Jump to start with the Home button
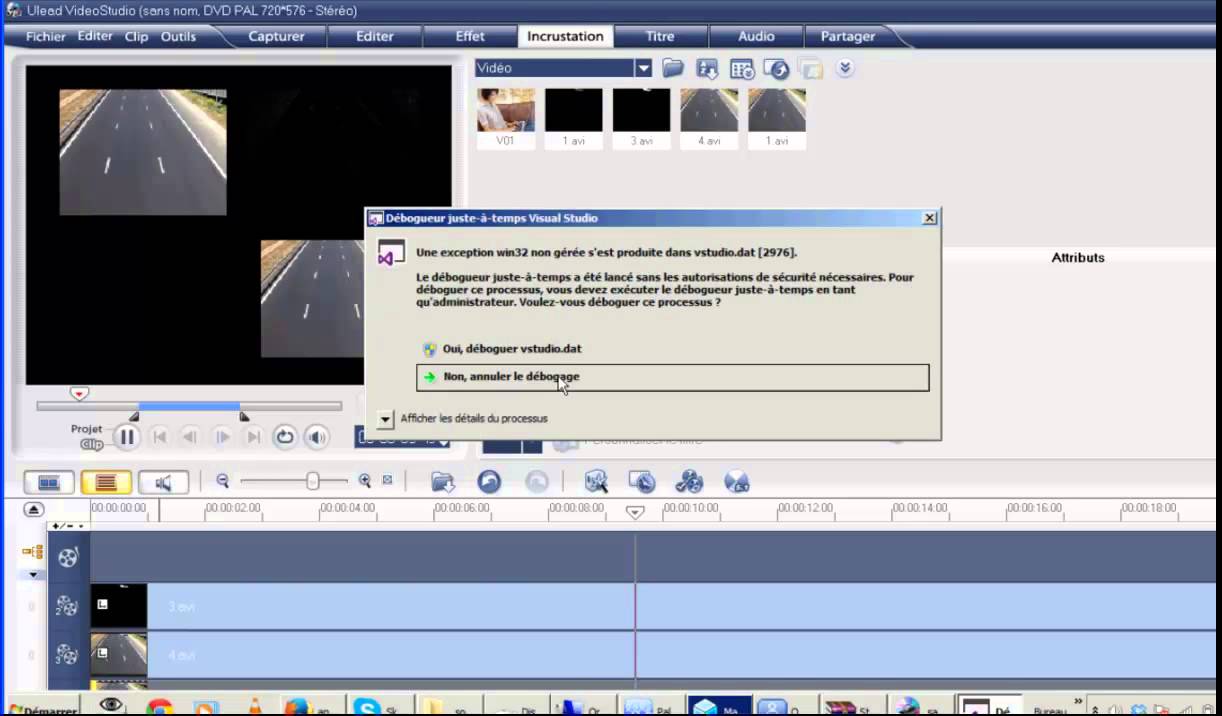 [159, 437]
